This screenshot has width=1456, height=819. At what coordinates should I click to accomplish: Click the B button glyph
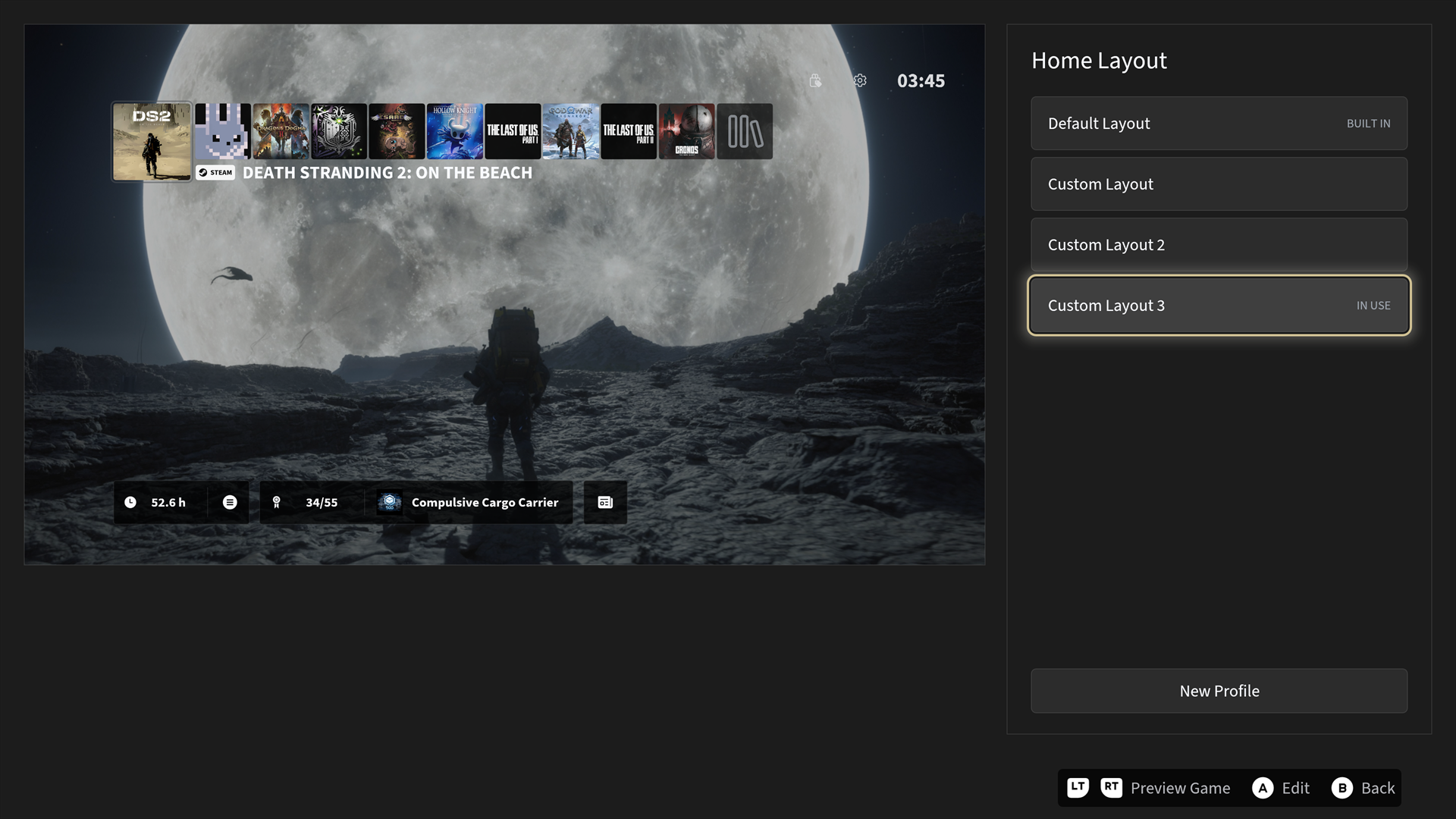coord(1342,788)
